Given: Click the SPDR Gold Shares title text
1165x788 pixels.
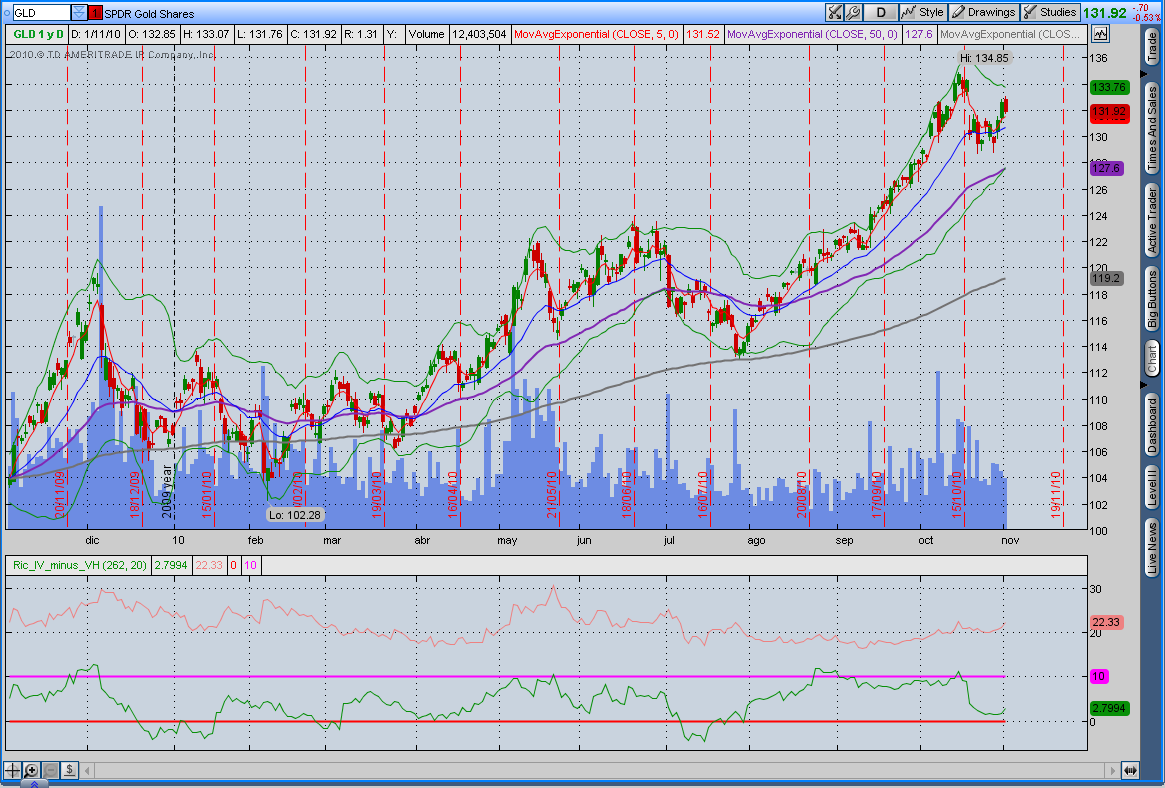Looking at the screenshot, I should click(x=149, y=13).
